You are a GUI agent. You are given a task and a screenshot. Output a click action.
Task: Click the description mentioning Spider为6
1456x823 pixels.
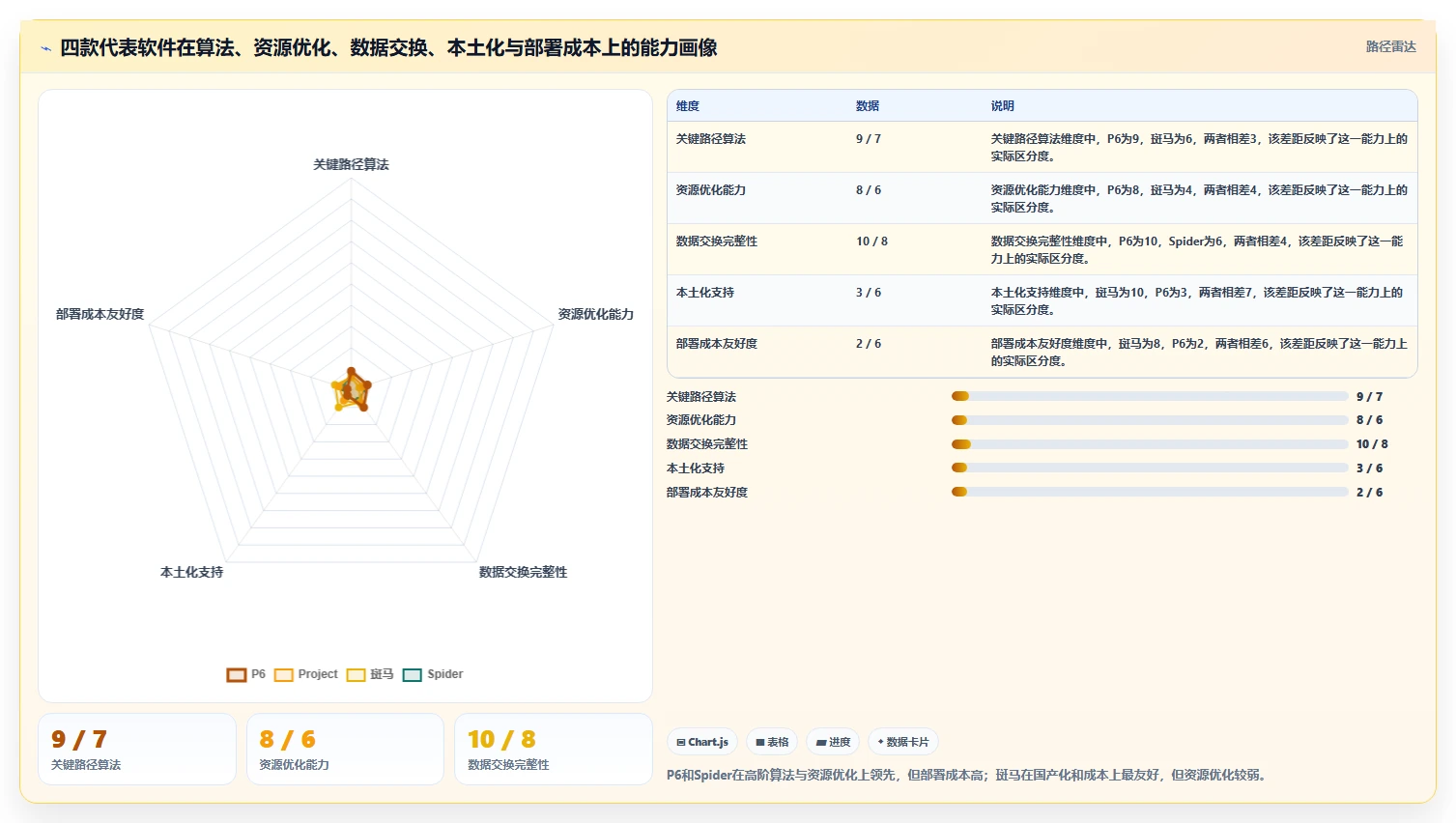1197,250
